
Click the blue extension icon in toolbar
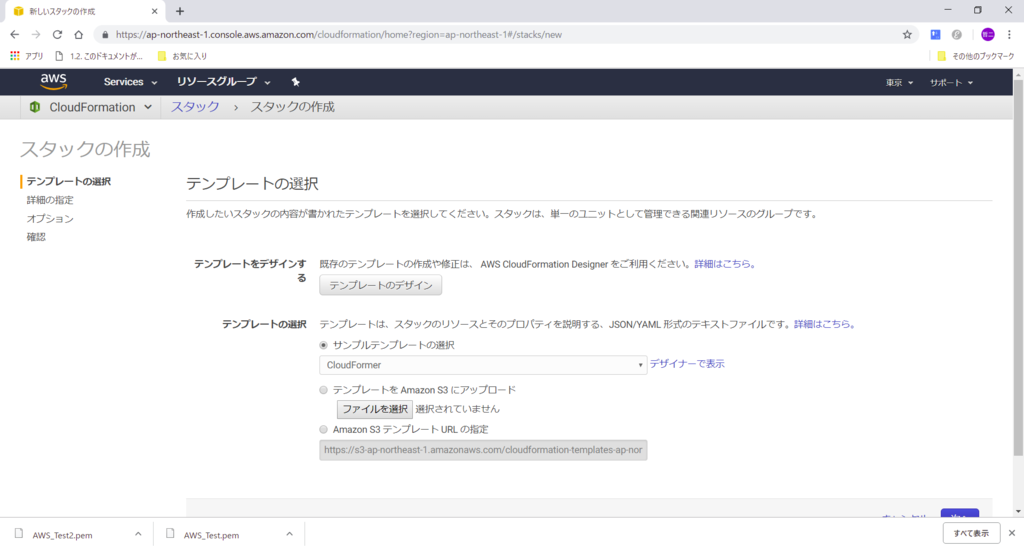pos(935,35)
